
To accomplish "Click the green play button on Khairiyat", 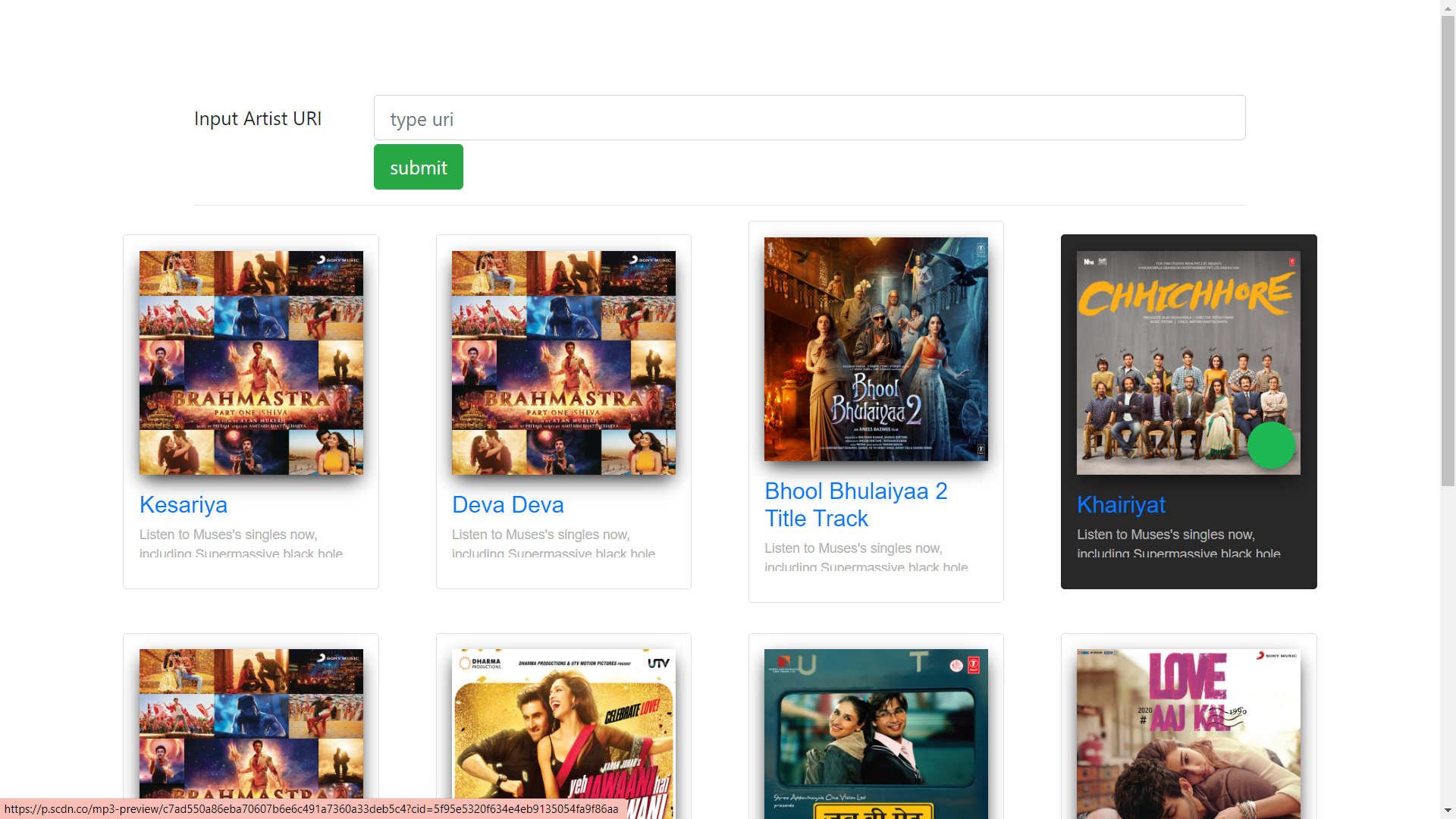I will coord(1271,445).
